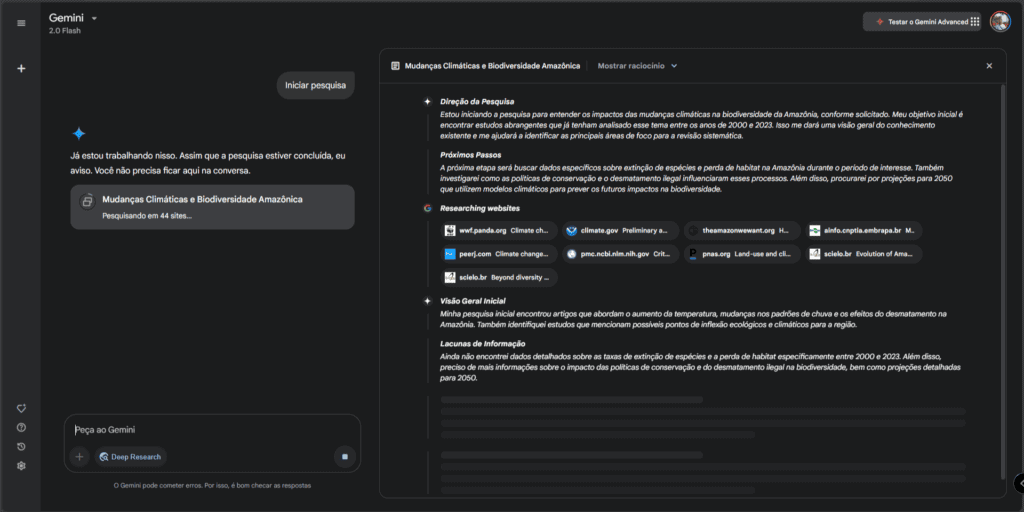
Task: Open the pnas.org Land-use source chip
Action: [x=741, y=254]
